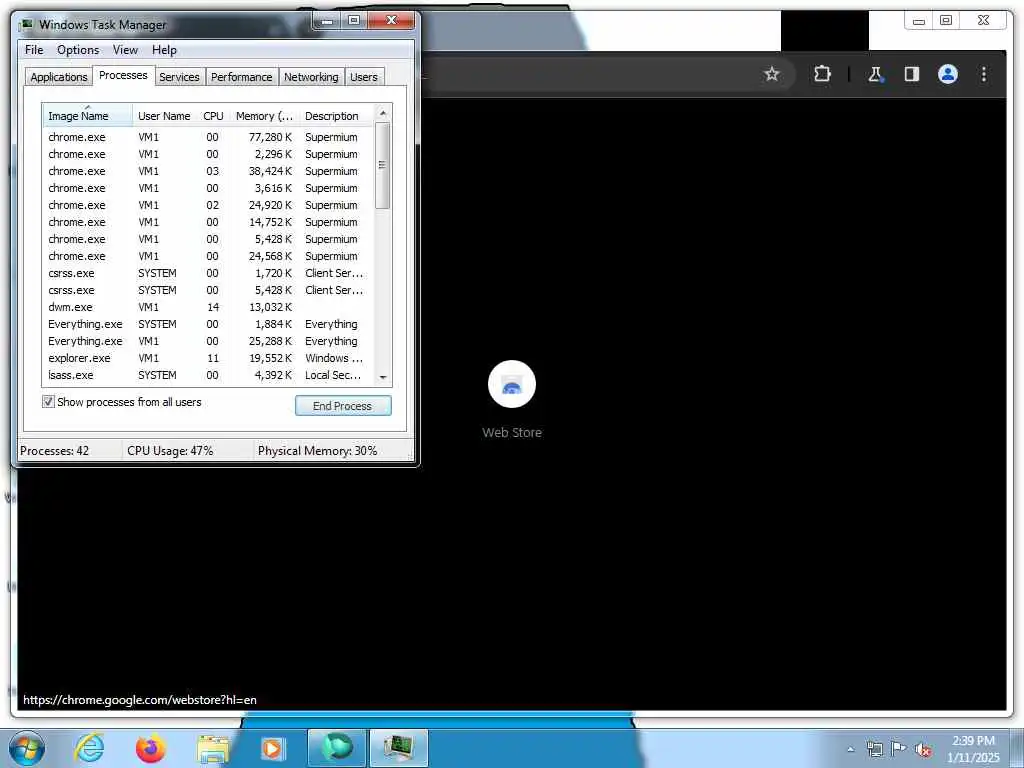The image size is (1024, 768).
Task: Open the Web Store shortcut icon
Action: pos(511,384)
